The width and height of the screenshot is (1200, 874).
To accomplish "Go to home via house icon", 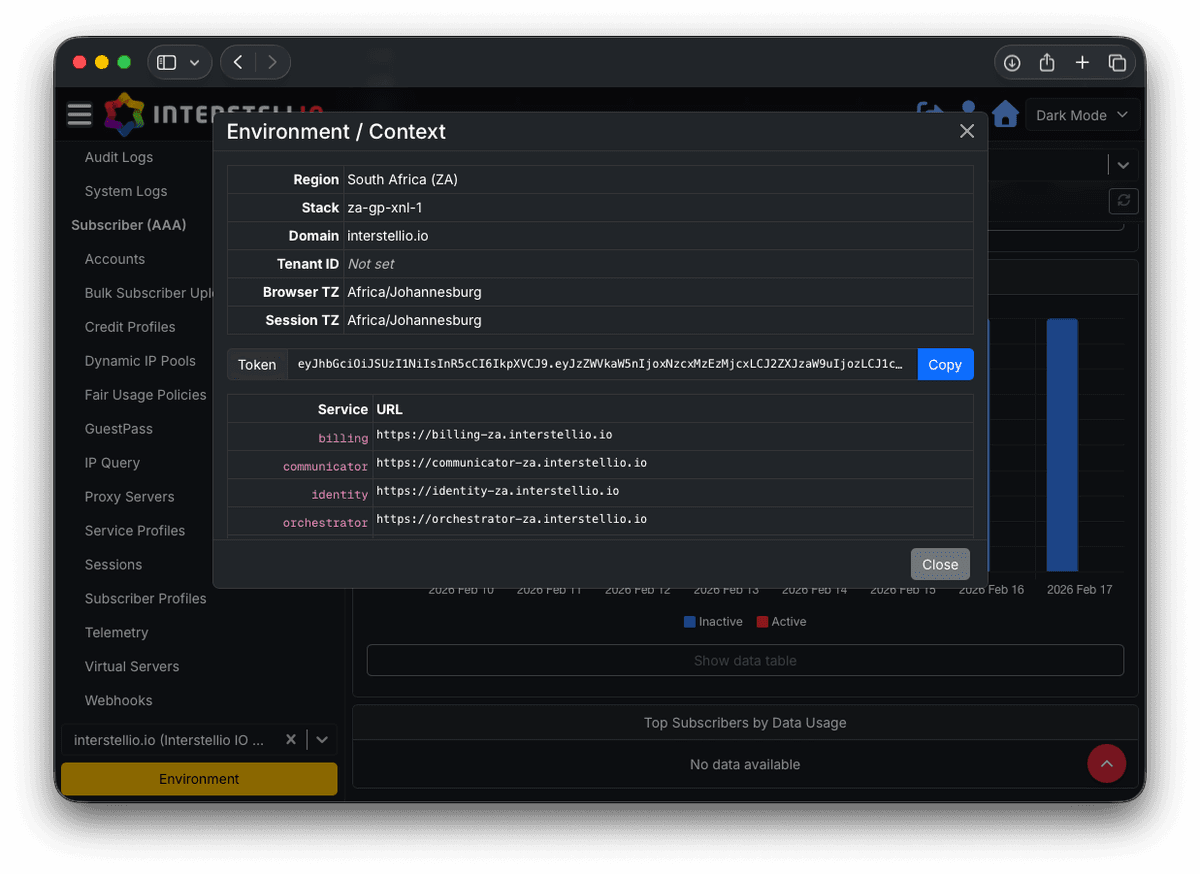I will [x=1005, y=115].
